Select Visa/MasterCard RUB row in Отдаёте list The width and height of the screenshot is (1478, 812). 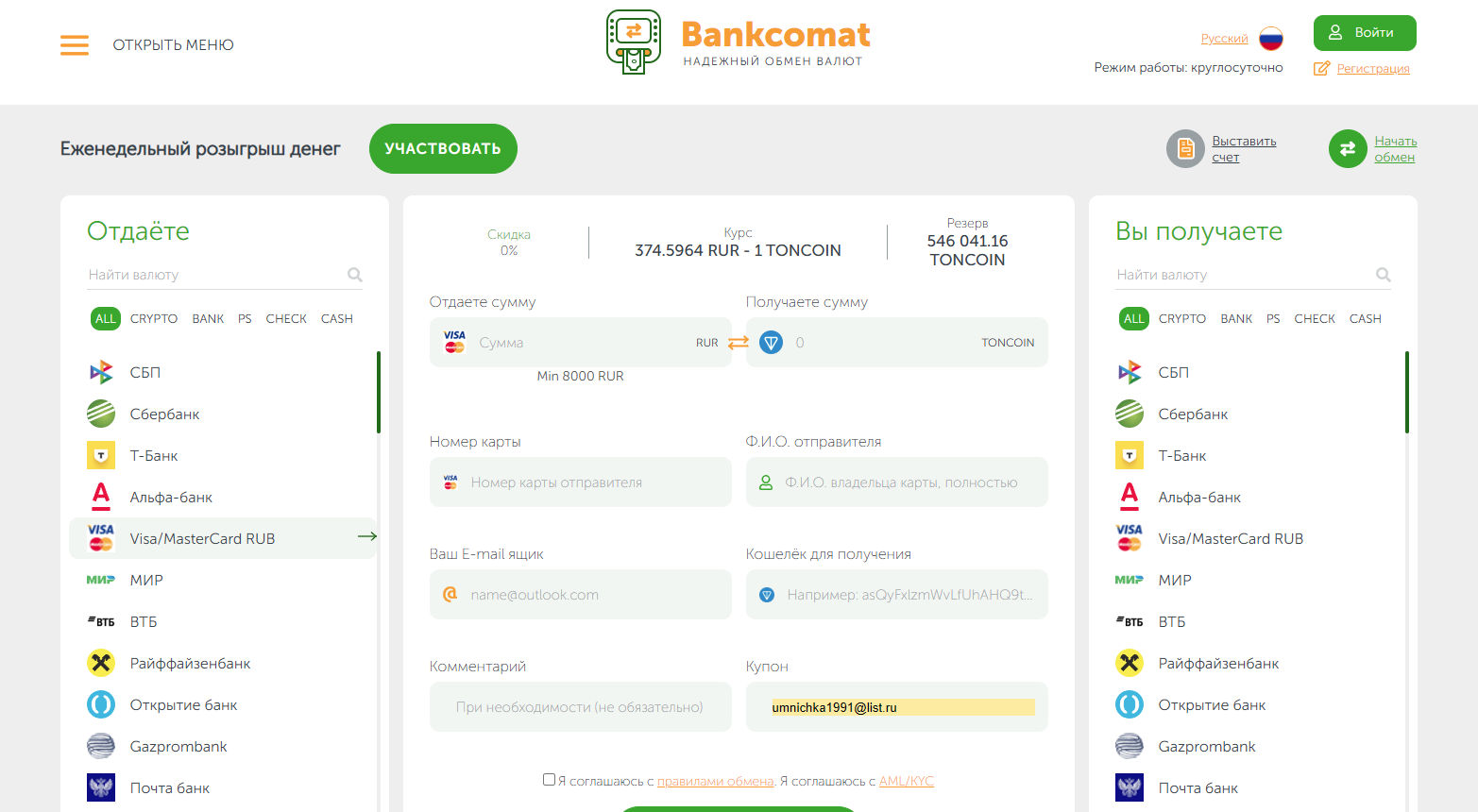(223, 538)
